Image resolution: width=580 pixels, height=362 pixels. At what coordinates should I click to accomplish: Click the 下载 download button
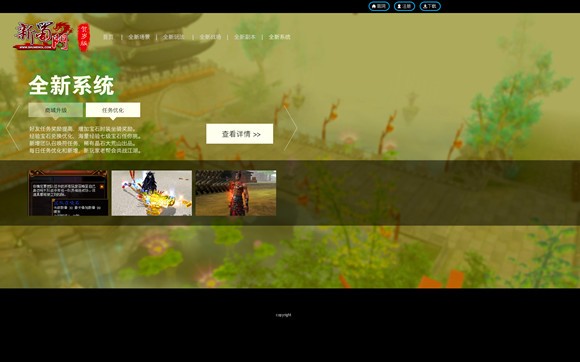tap(430, 6)
